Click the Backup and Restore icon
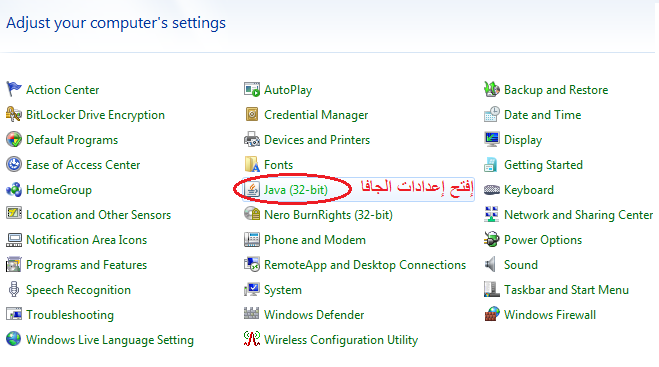The width and height of the screenshot is (659, 367). (x=492, y=89)
